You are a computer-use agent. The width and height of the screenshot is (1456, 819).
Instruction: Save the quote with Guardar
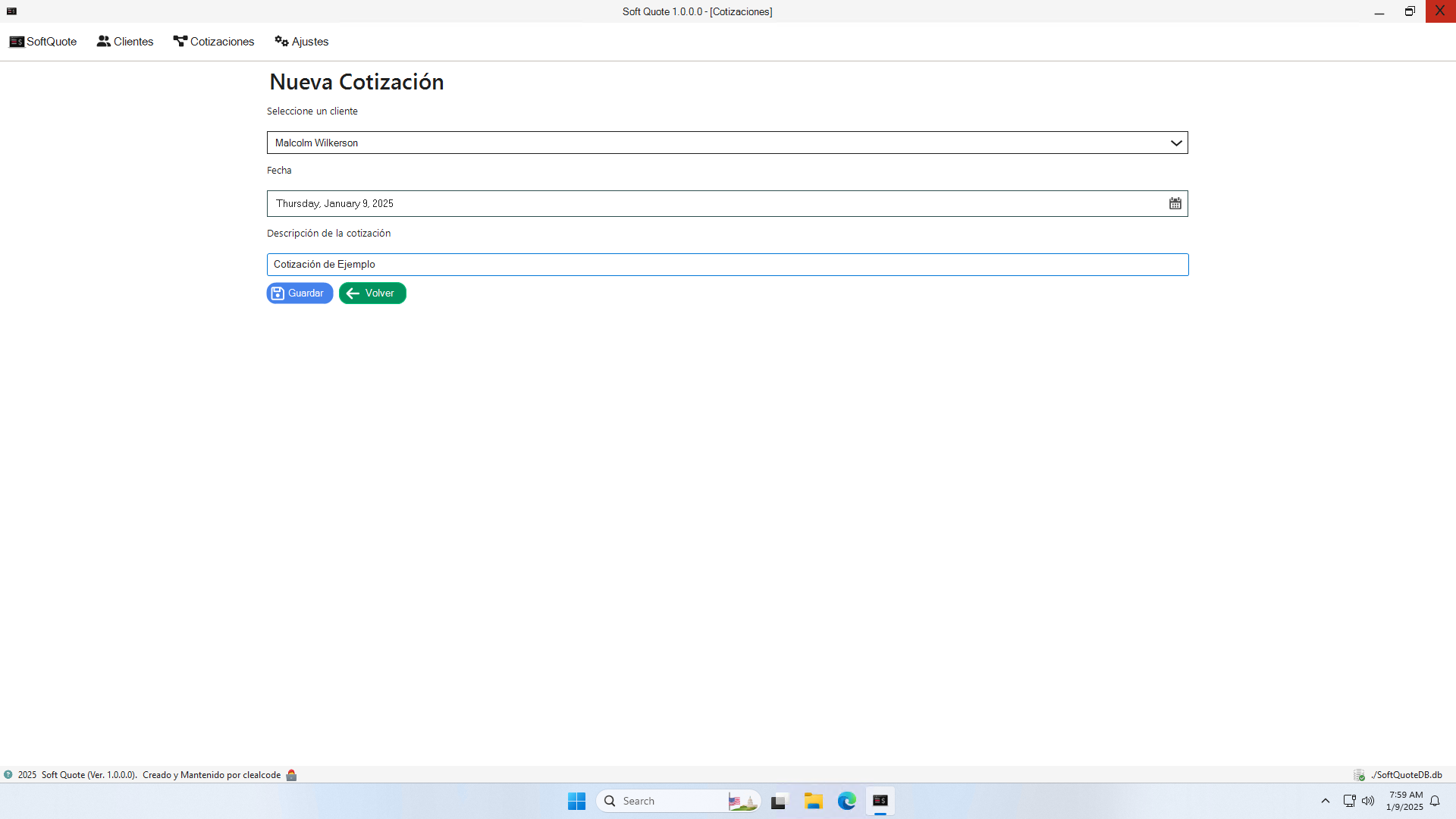pos(300,293)
